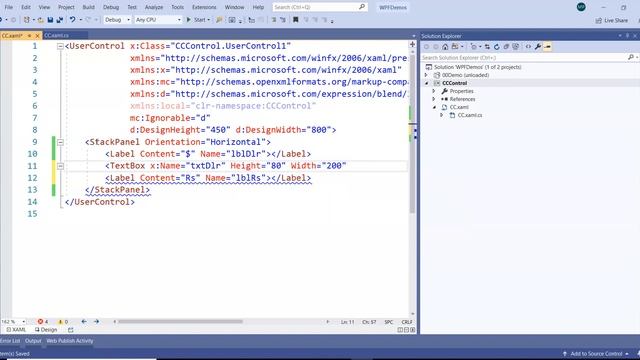
Task: Click the Open File folder icon
Action: click(40, 20)
